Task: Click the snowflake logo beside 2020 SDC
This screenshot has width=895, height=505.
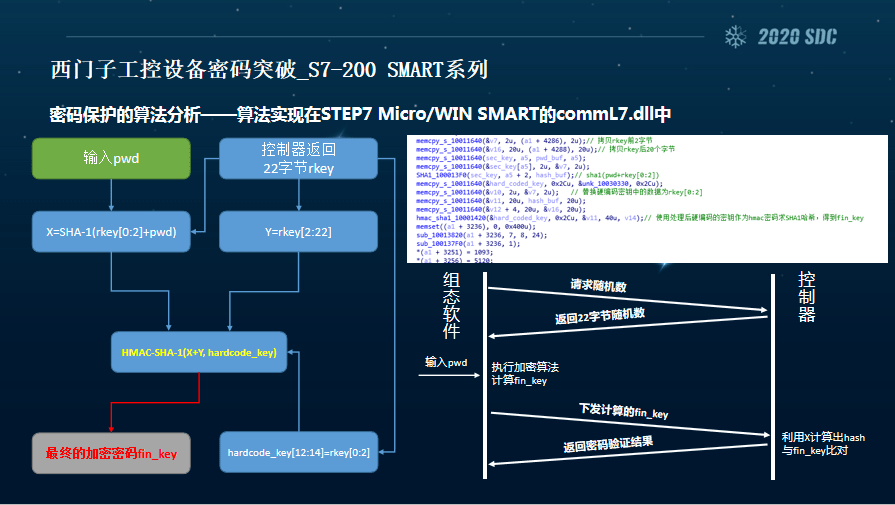Action: [x=736, y=37]
